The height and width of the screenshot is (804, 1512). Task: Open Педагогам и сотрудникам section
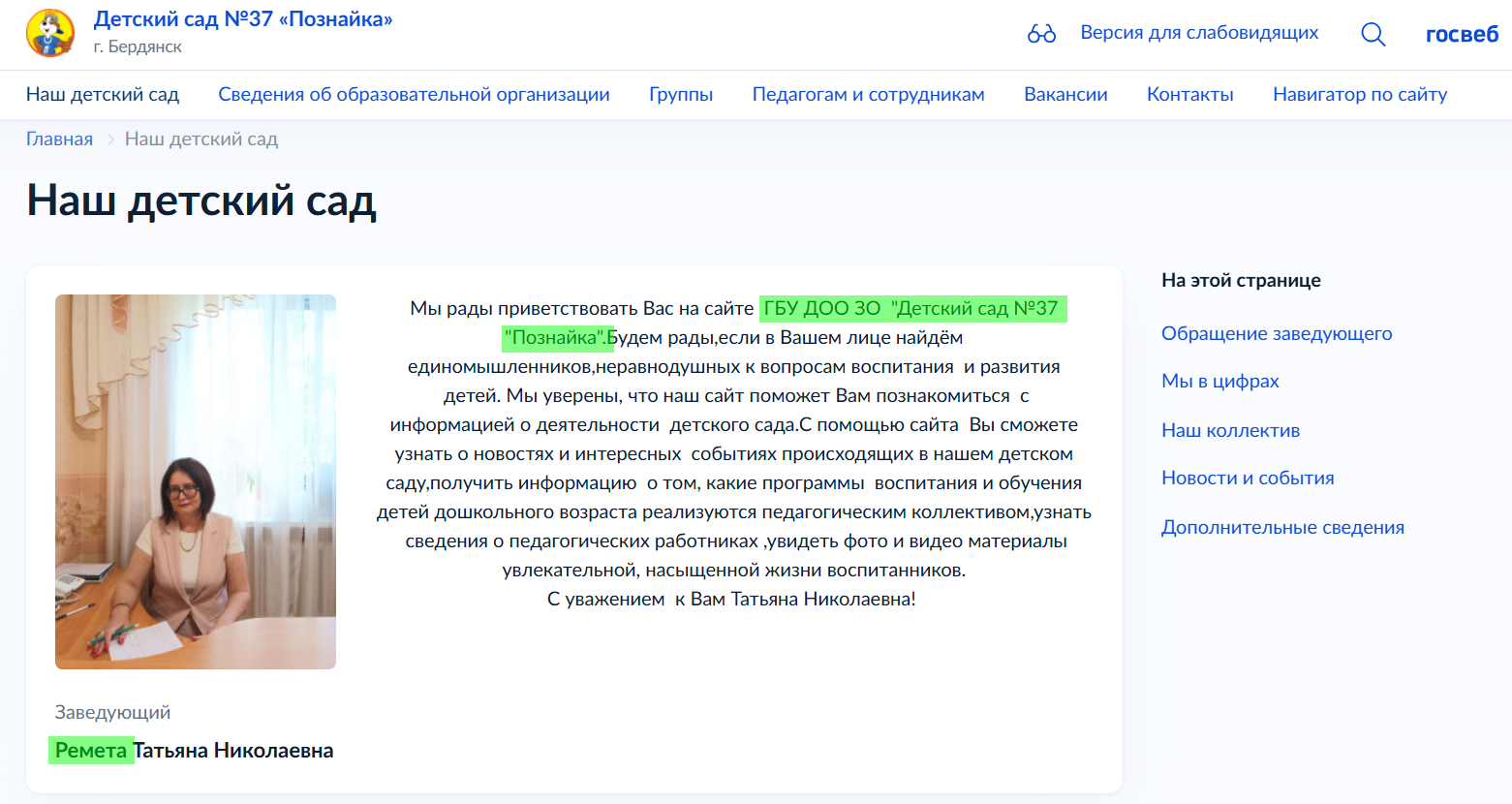pos(867,94)
